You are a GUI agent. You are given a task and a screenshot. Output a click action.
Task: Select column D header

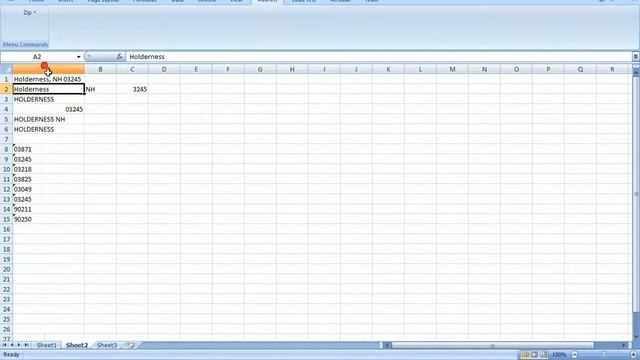coord(164,69)
